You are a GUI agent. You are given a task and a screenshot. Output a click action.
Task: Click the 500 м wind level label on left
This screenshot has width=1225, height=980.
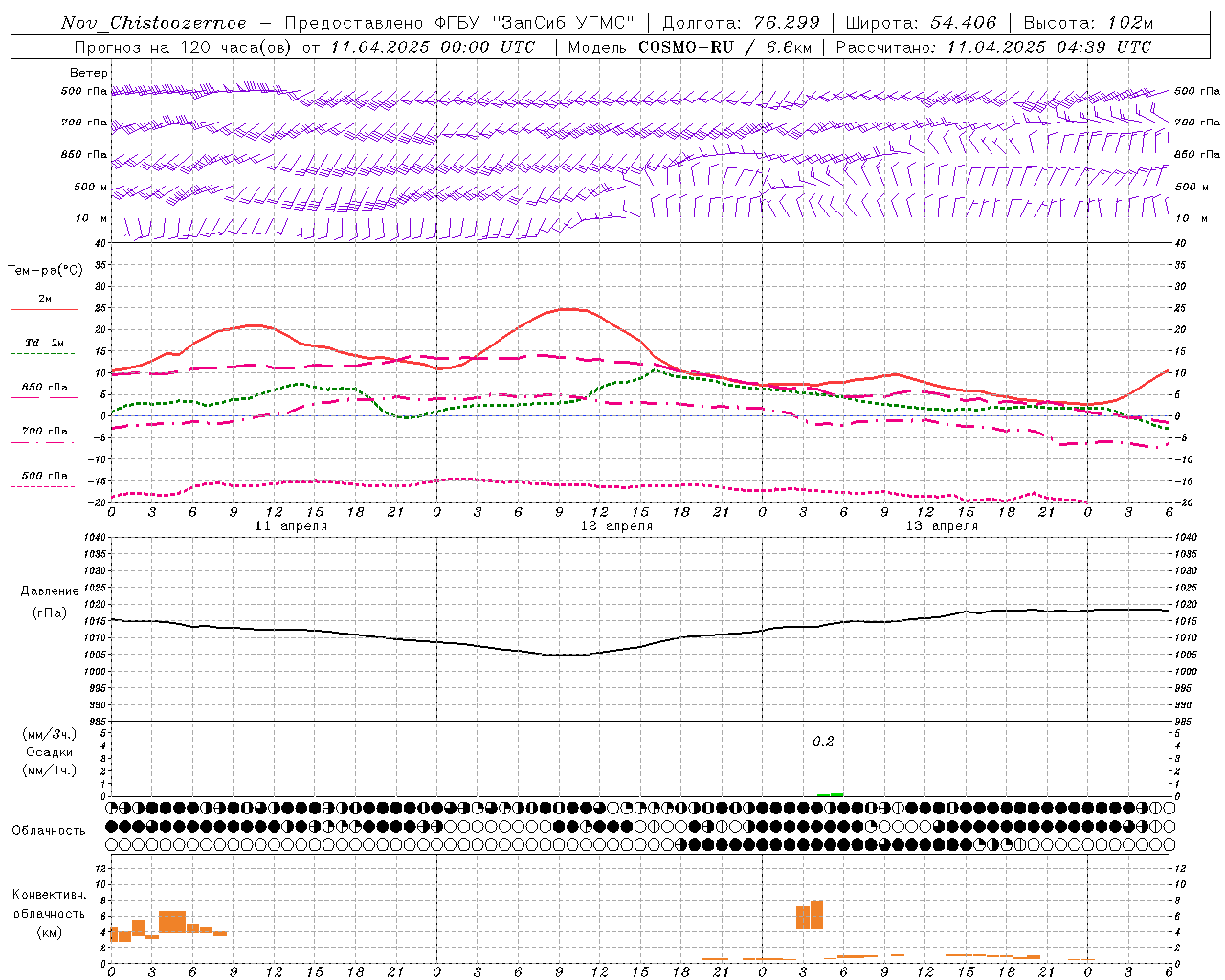tap(91, 188)
